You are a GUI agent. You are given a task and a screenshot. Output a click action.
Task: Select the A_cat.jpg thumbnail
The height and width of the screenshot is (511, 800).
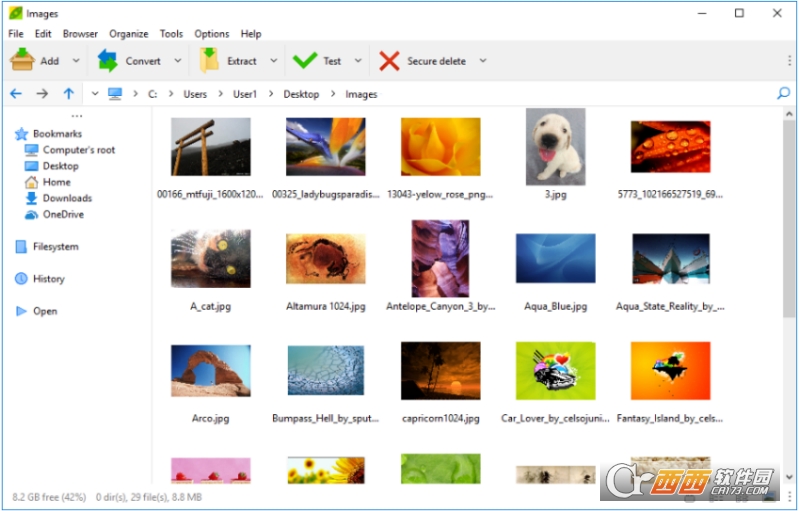click(211, 259)
